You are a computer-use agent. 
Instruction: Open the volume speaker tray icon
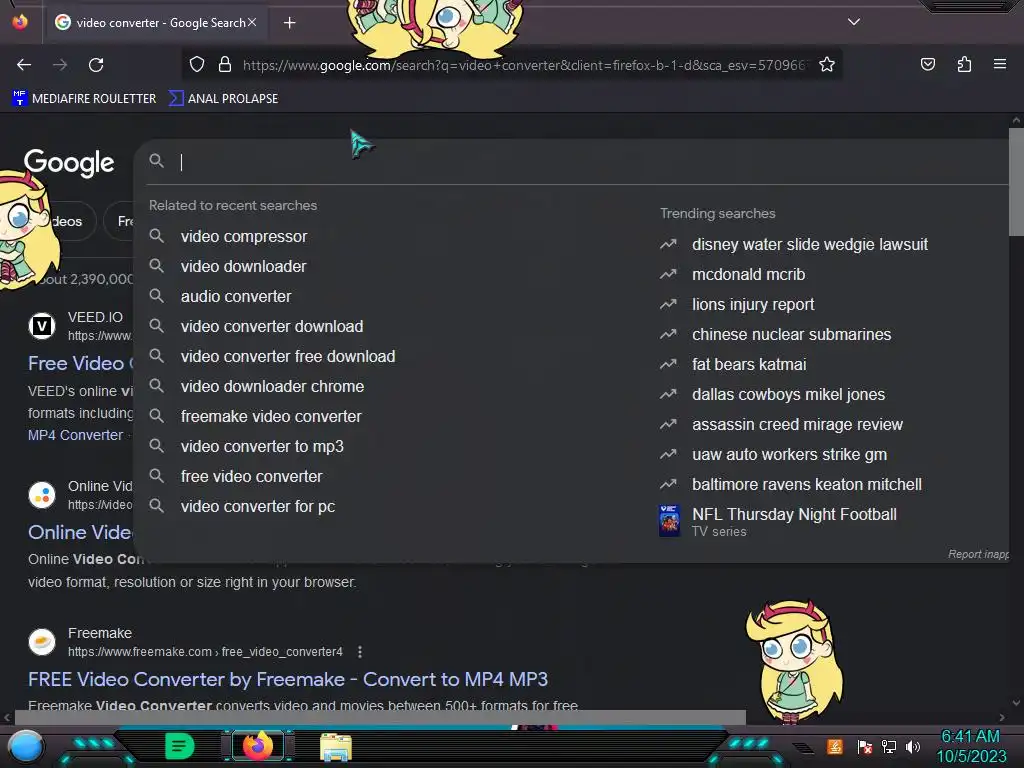point(912,746)
